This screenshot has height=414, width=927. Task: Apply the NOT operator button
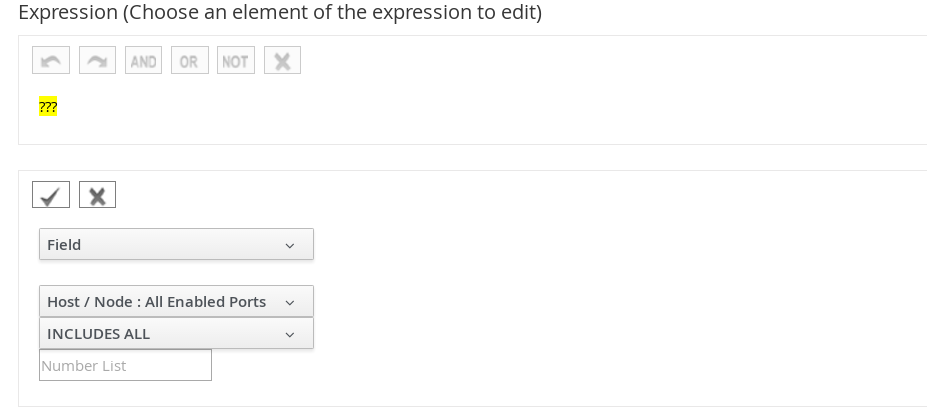pos(235,61)
